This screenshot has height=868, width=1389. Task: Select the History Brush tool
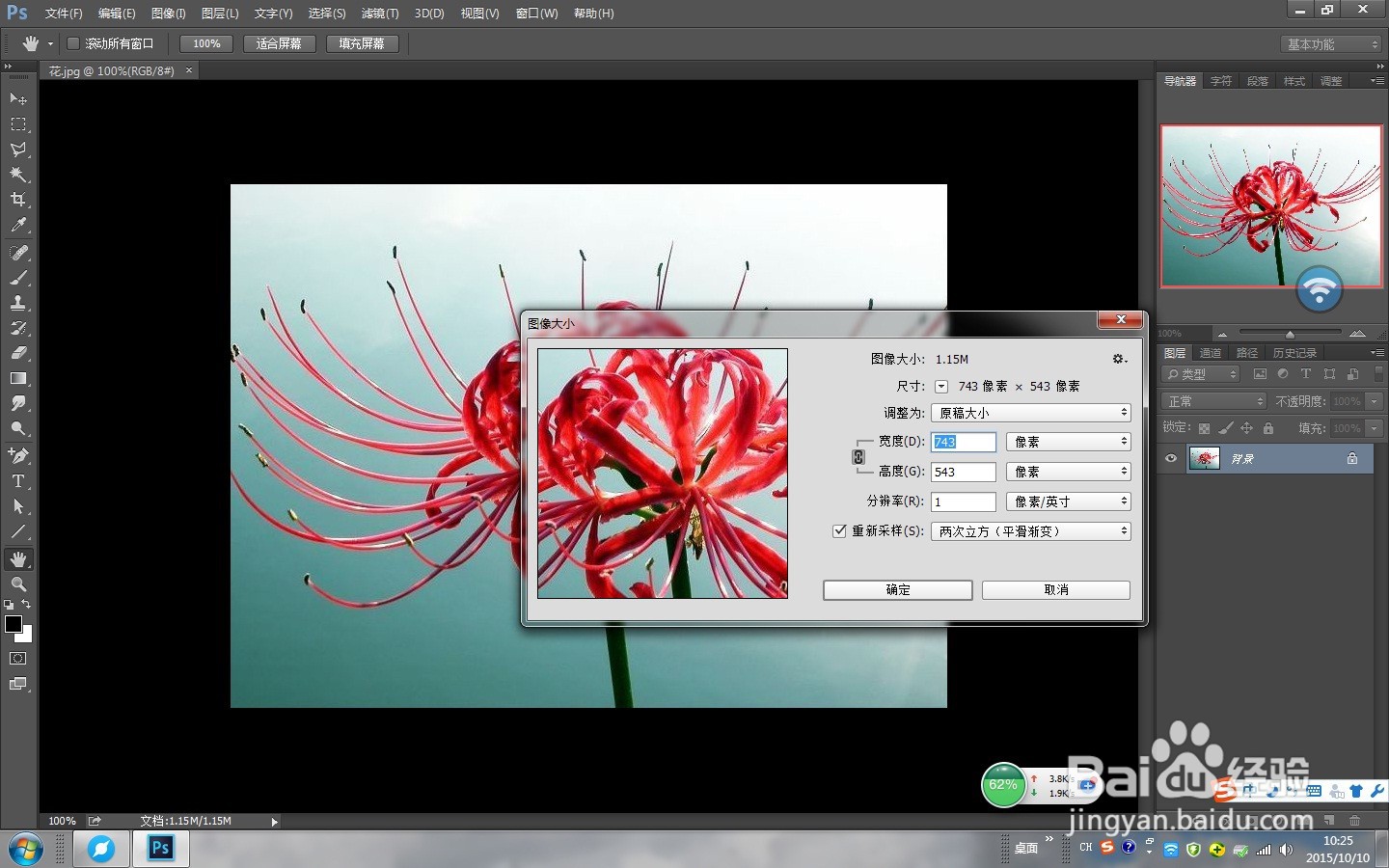pos(18,328)
